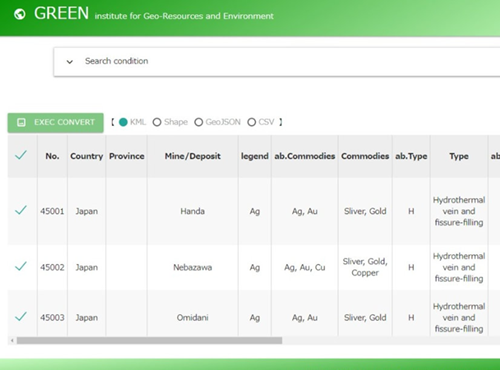Click the Ag legend cell for Nebazawa
This screenshot has width=500, height=370.
tap(255, 267)
